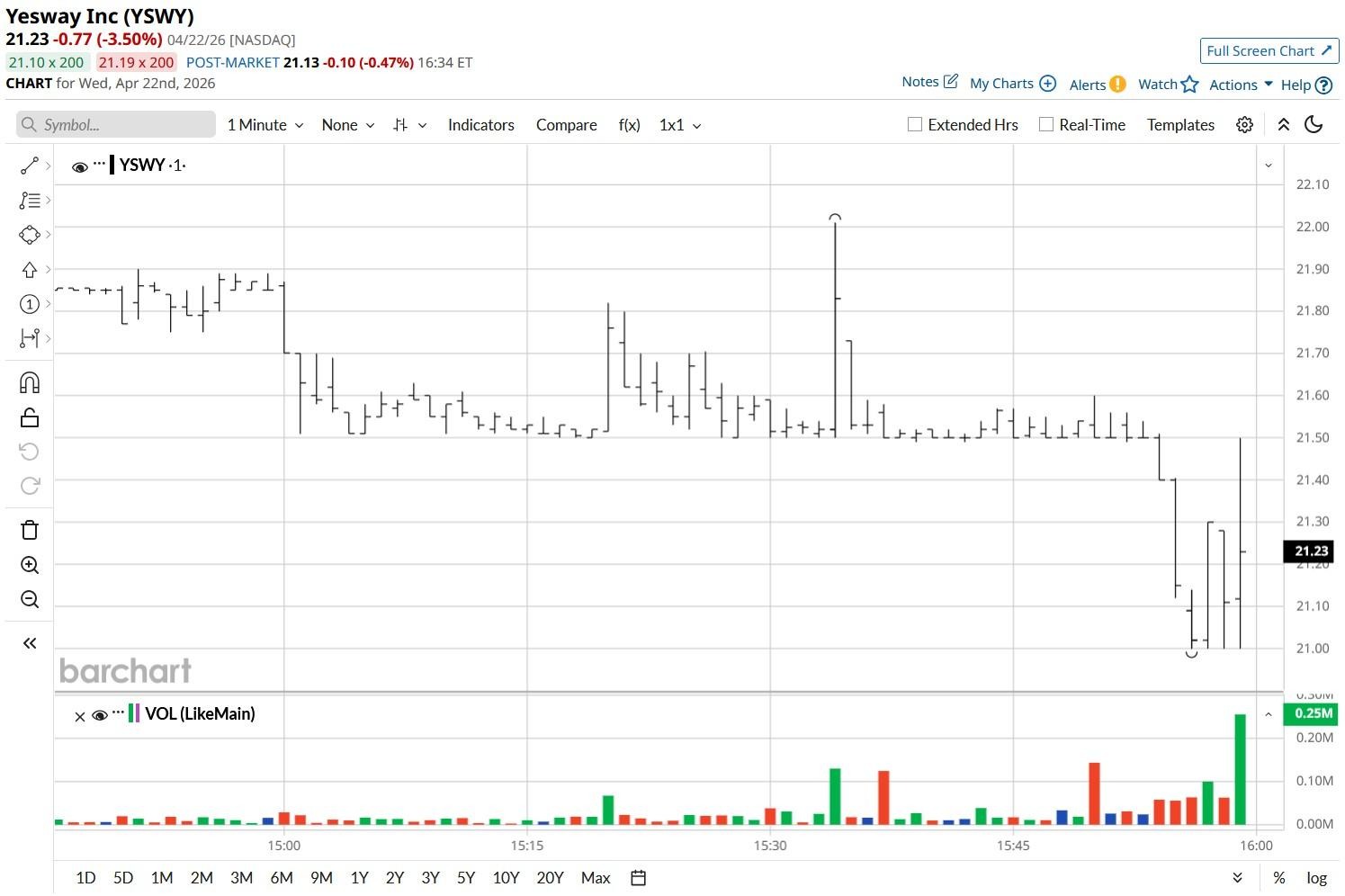Pick the numbered annotation tool

[x=30, y=304]
